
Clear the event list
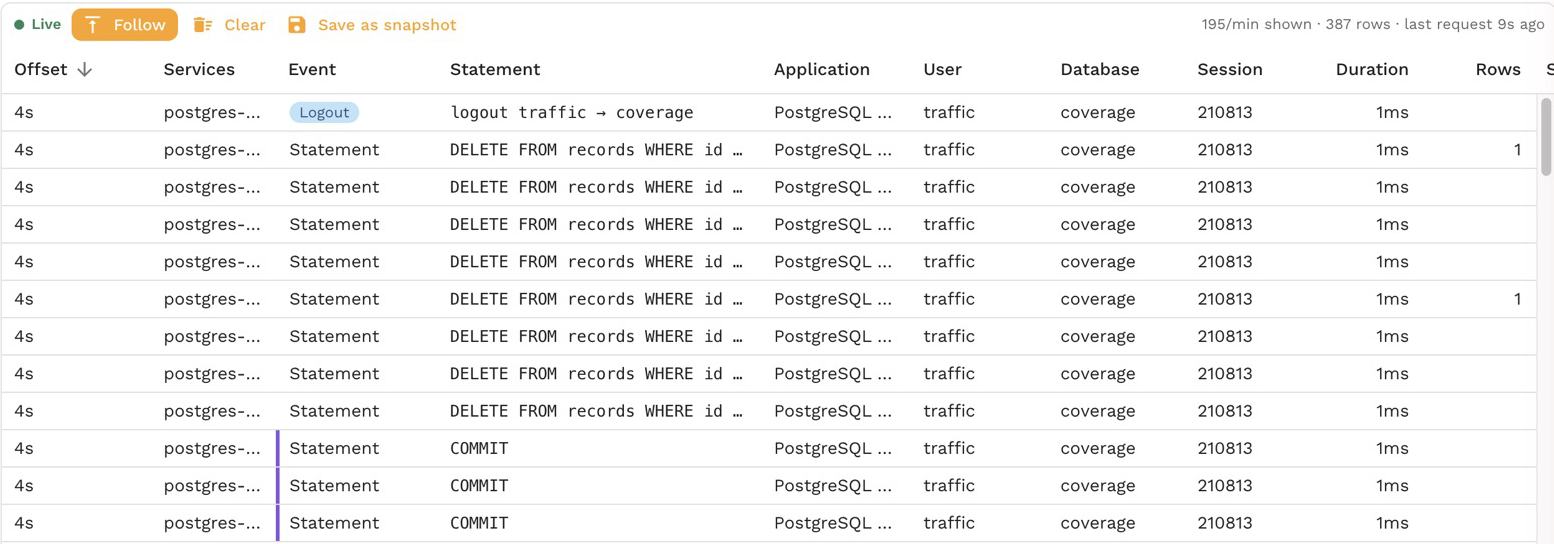click(x=229, y=25)
